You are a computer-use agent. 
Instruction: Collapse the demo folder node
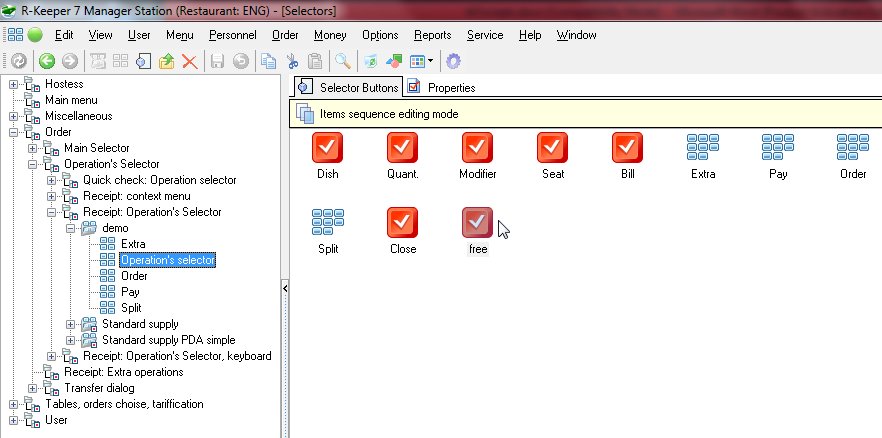[70, 228]
